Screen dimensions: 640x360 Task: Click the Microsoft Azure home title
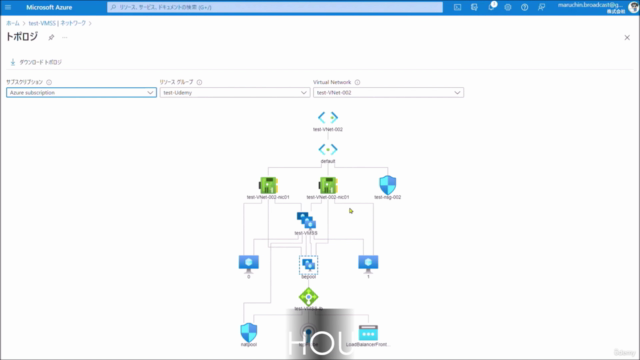click(49, 7)
